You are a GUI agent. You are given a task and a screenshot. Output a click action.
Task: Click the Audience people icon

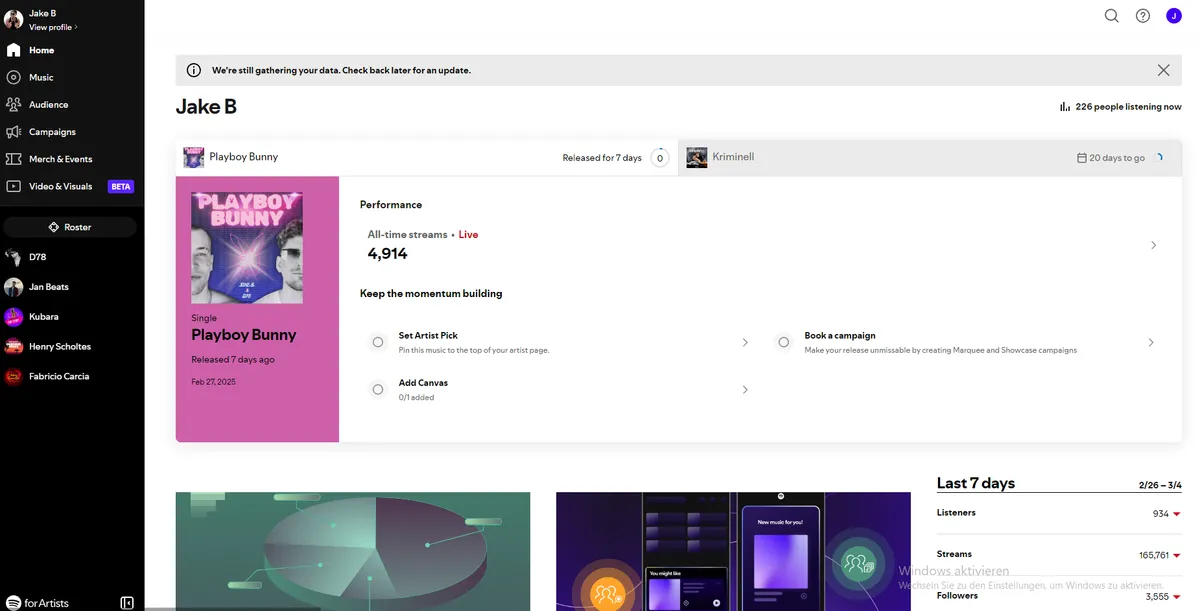point(13,104)
